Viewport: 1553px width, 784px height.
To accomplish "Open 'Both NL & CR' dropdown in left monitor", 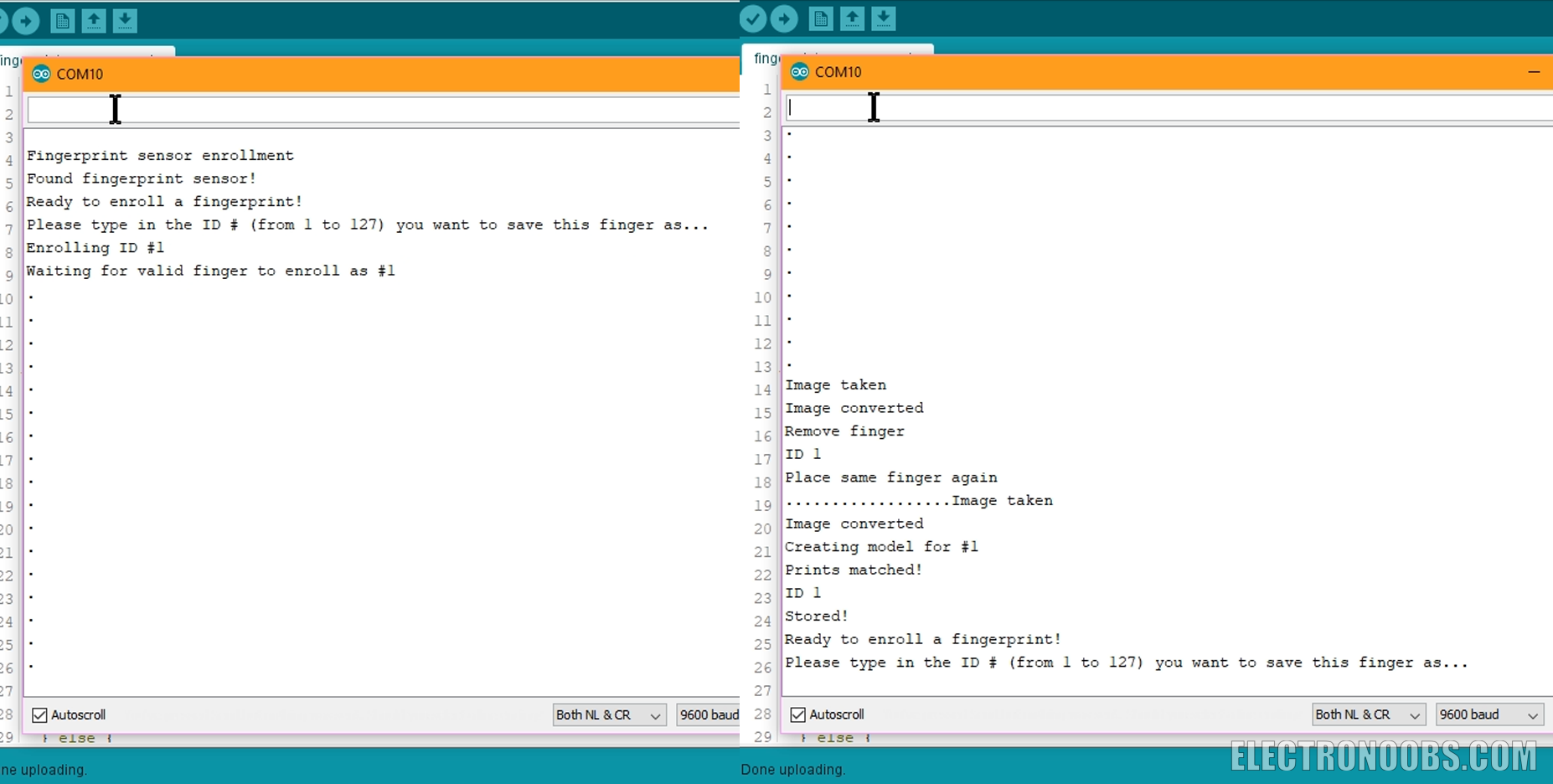I will [609, 714].
